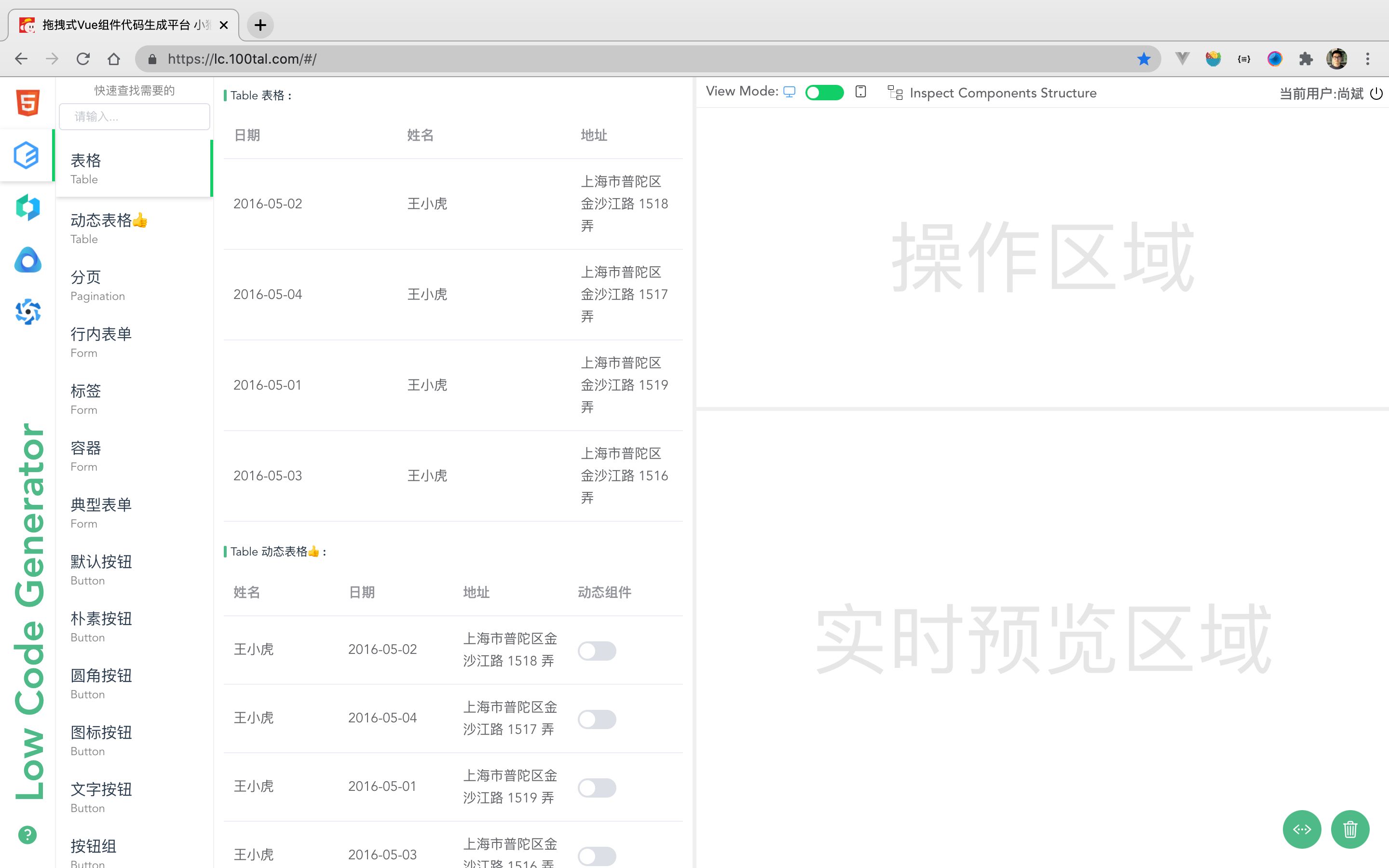Click the green trash clear button
Image resolution: width=1389 pixels, height=868 pixels.
click(1350, 829)
